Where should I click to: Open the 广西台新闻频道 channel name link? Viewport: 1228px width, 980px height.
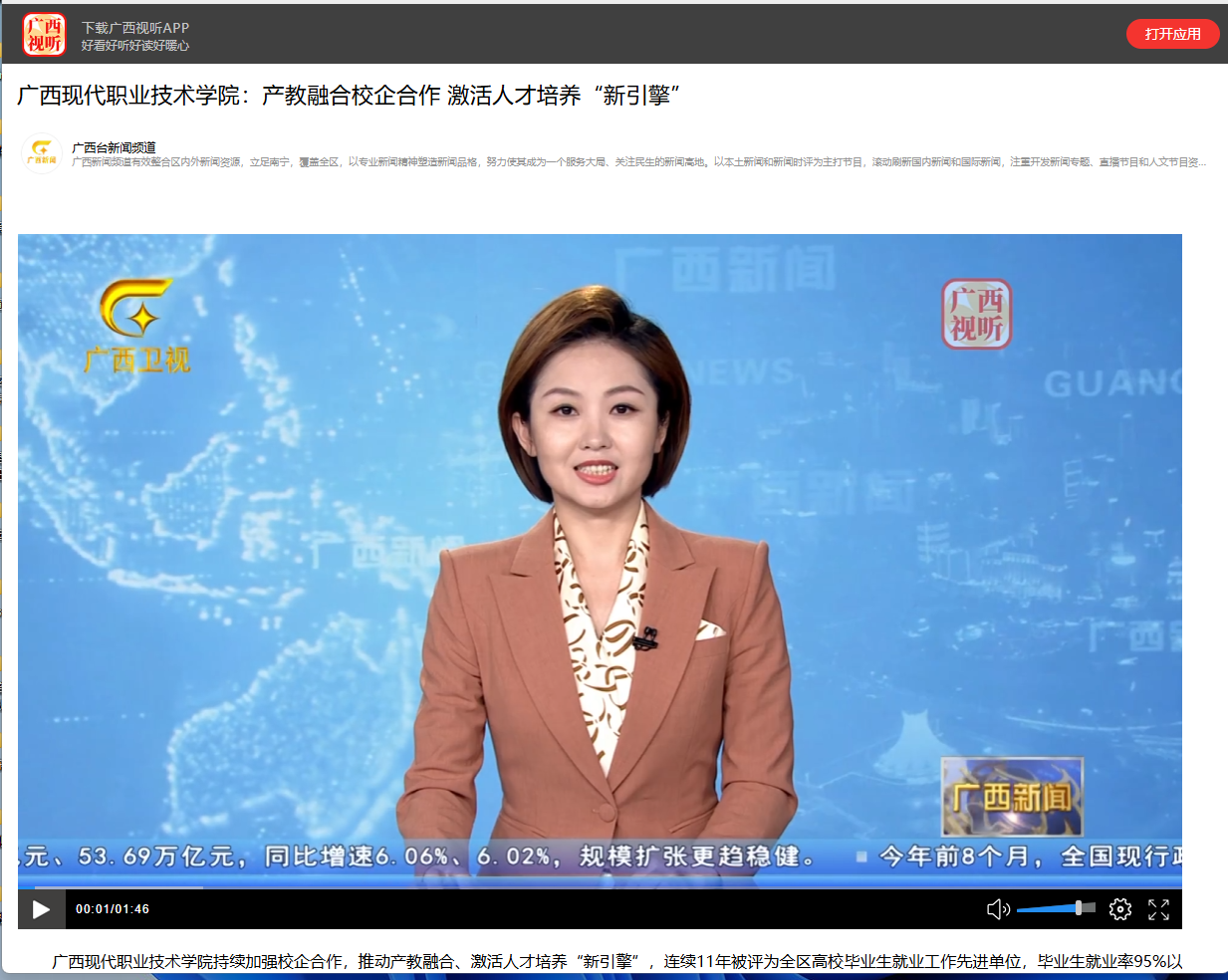114,147
